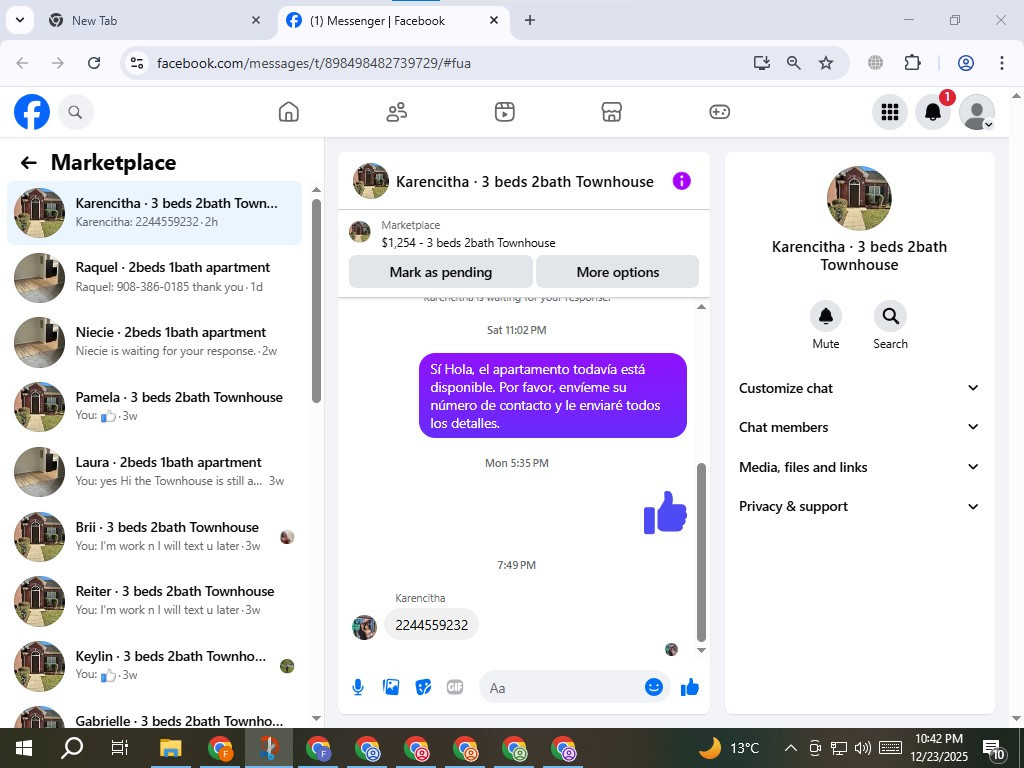Open the Raquel 2beds 1bath apartment conversation
Image resolution: width=1024 pixels, height=768 pixels.
pos(155,278)
